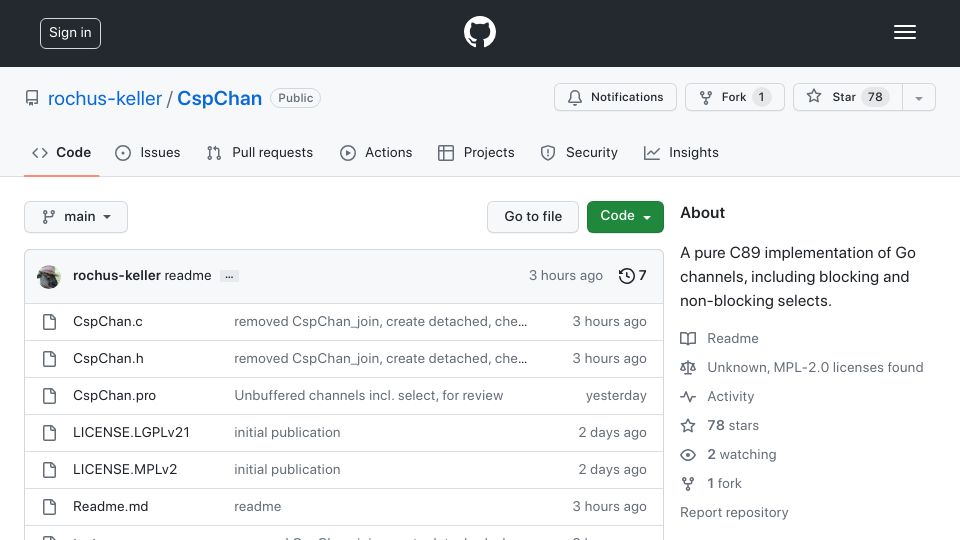Open the main branch selector dropdown
This screenshot has width=960, height=540.
pos(76,217)
